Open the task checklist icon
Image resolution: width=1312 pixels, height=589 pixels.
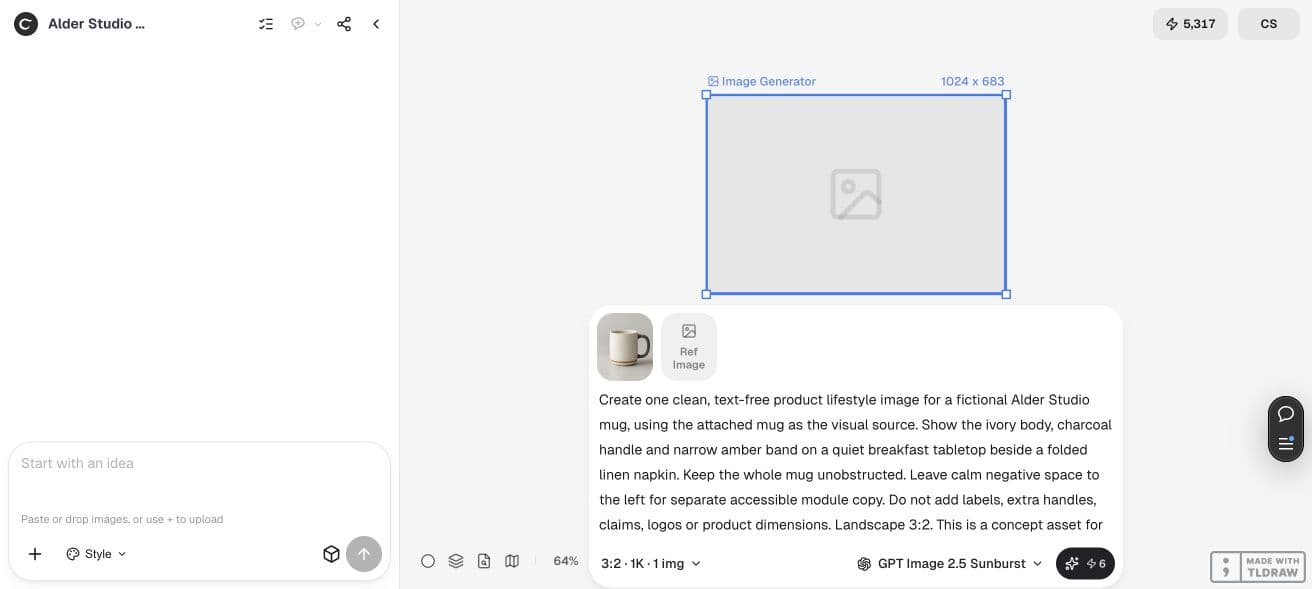266,24
